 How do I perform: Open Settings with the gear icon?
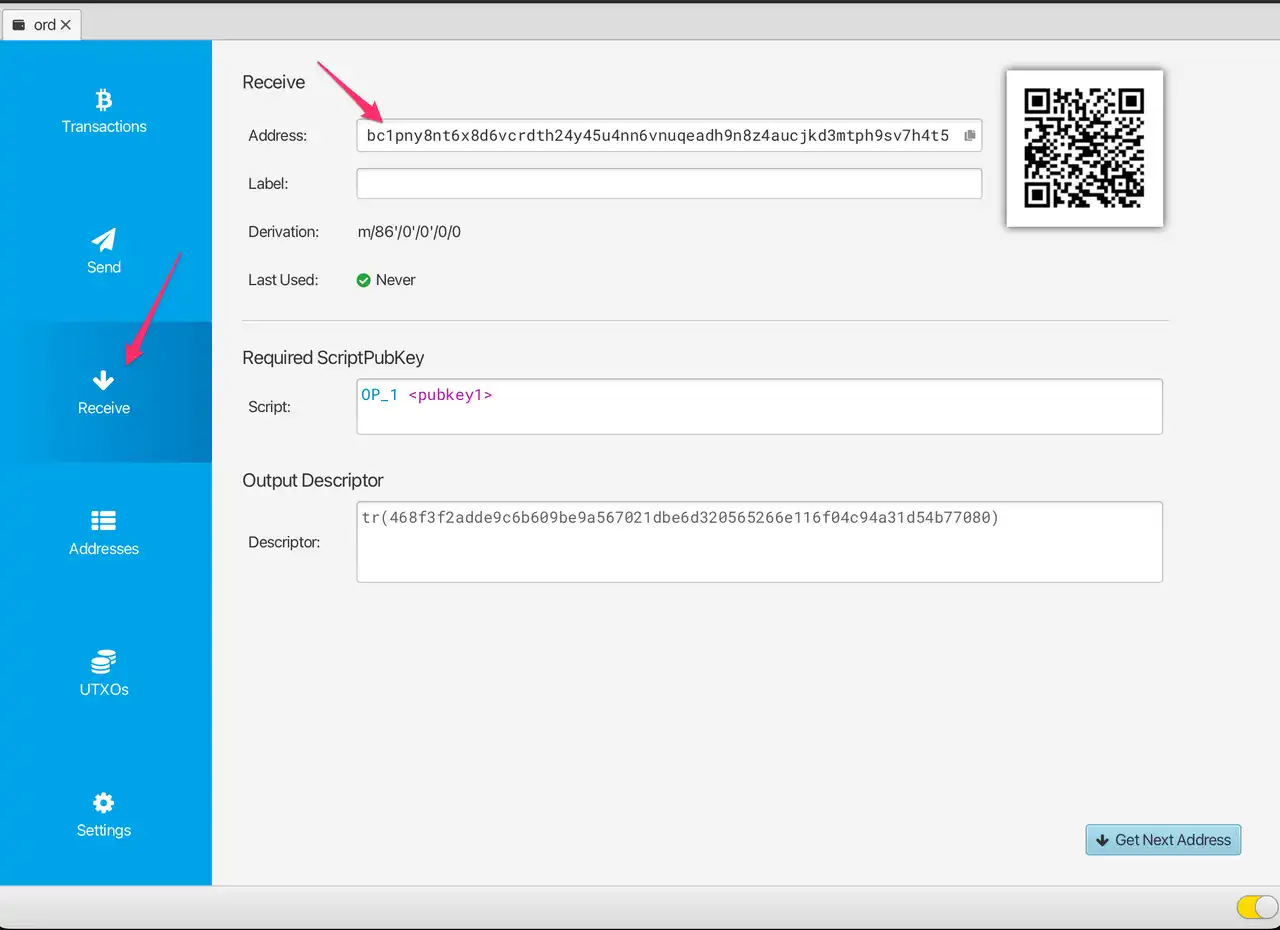pyautogui.click(x=104, y=803)
